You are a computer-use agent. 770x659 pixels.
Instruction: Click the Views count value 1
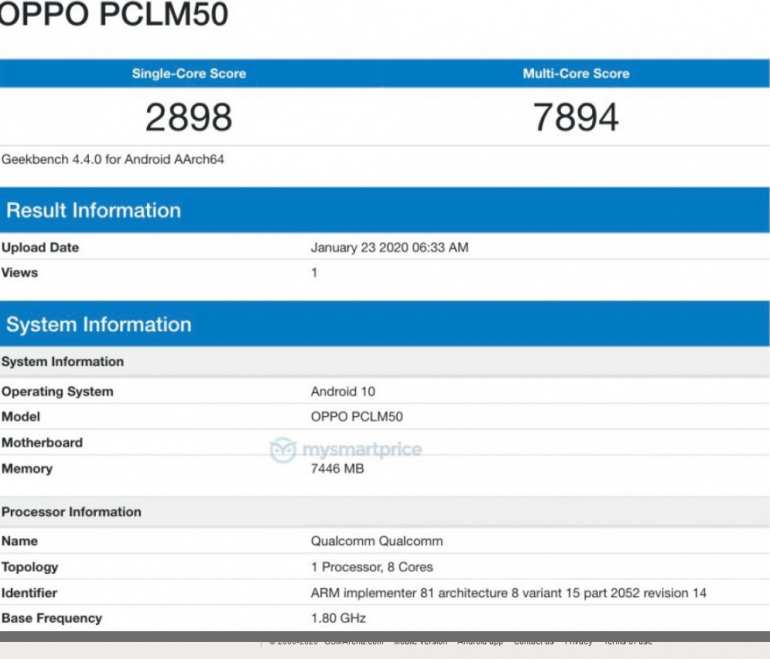coord(314,273)
